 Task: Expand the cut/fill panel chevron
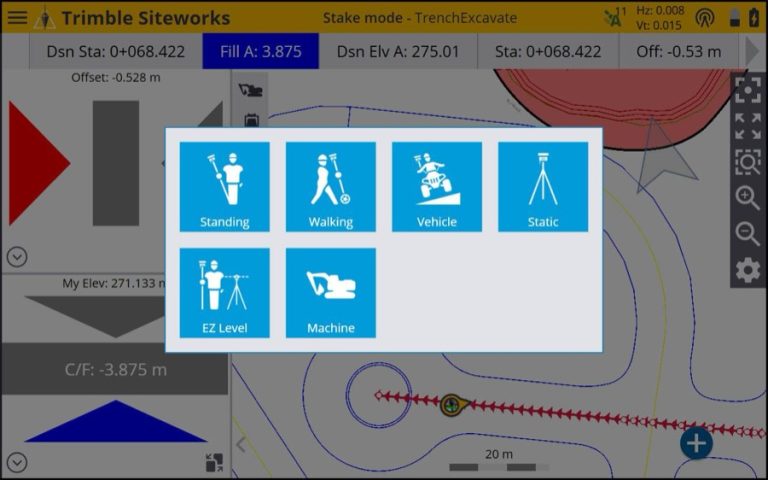[17, 462]
